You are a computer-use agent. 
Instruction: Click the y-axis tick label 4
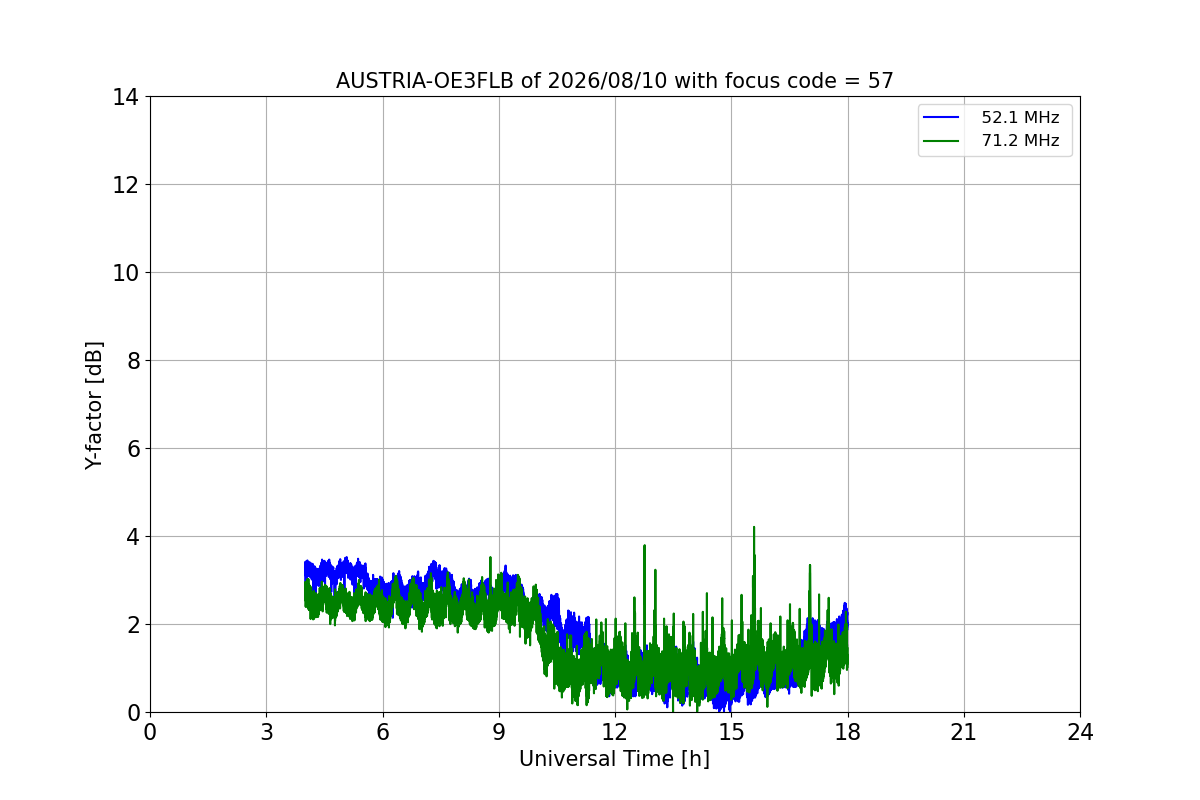pyautogui.click(x=132, y=537)
